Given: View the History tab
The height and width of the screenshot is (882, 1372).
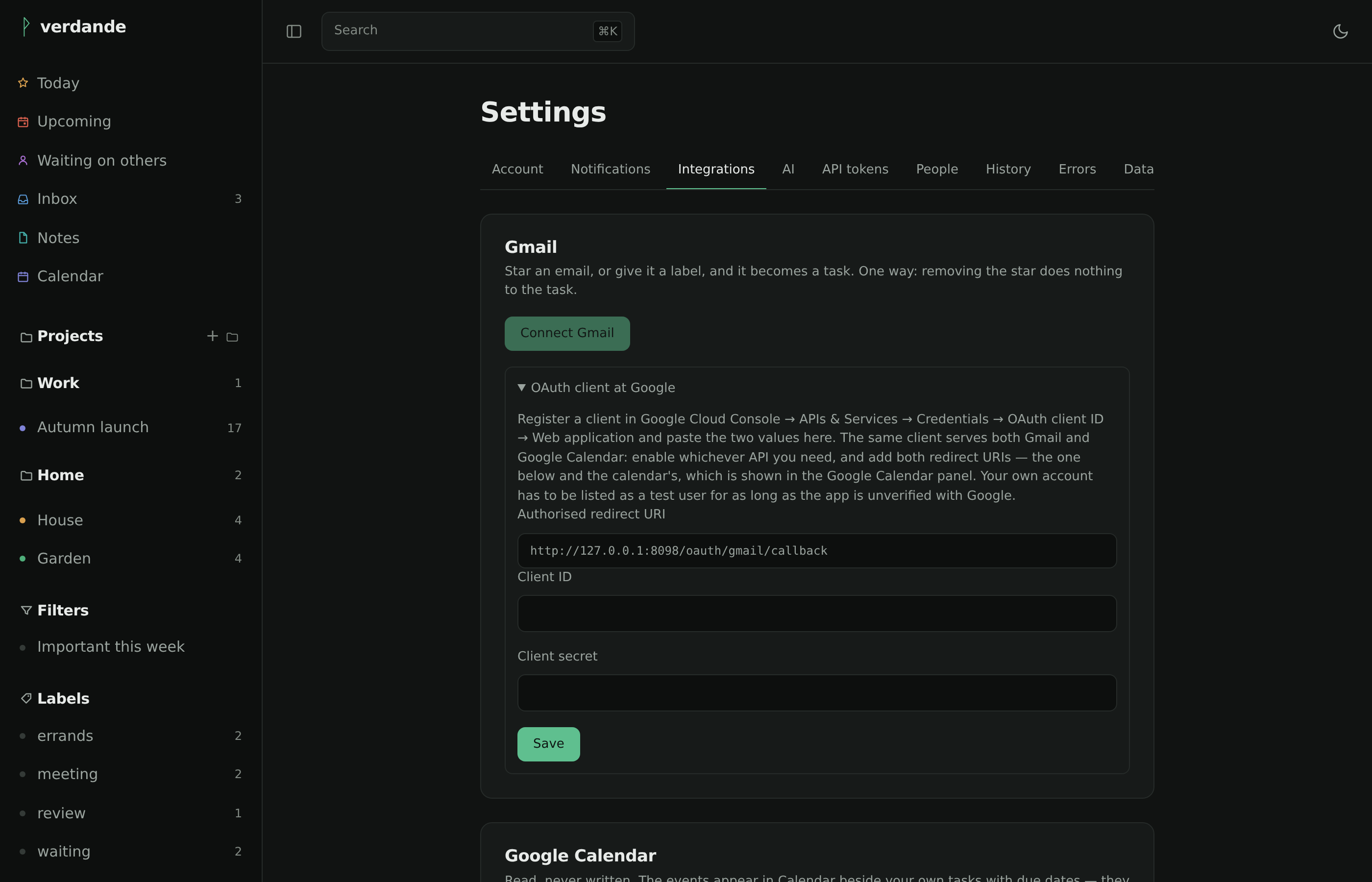Looking at the screenshot, I should tap(1008, 170).
